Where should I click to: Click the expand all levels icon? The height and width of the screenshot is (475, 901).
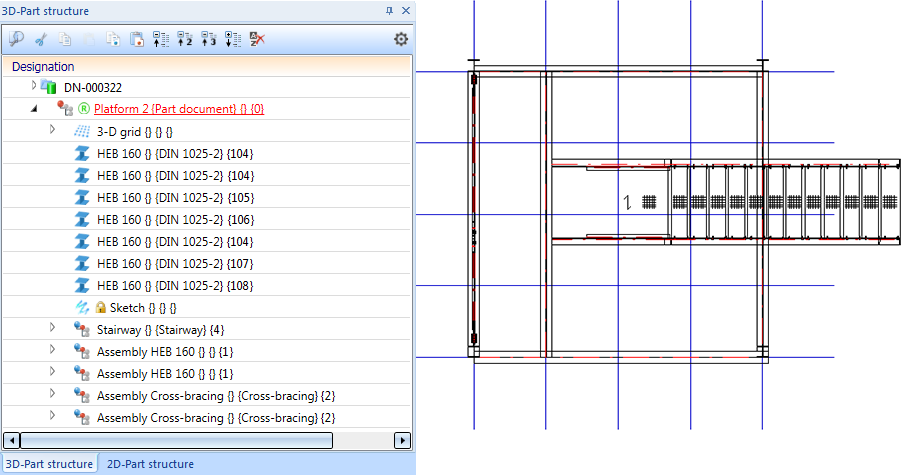tap(232, 39)
